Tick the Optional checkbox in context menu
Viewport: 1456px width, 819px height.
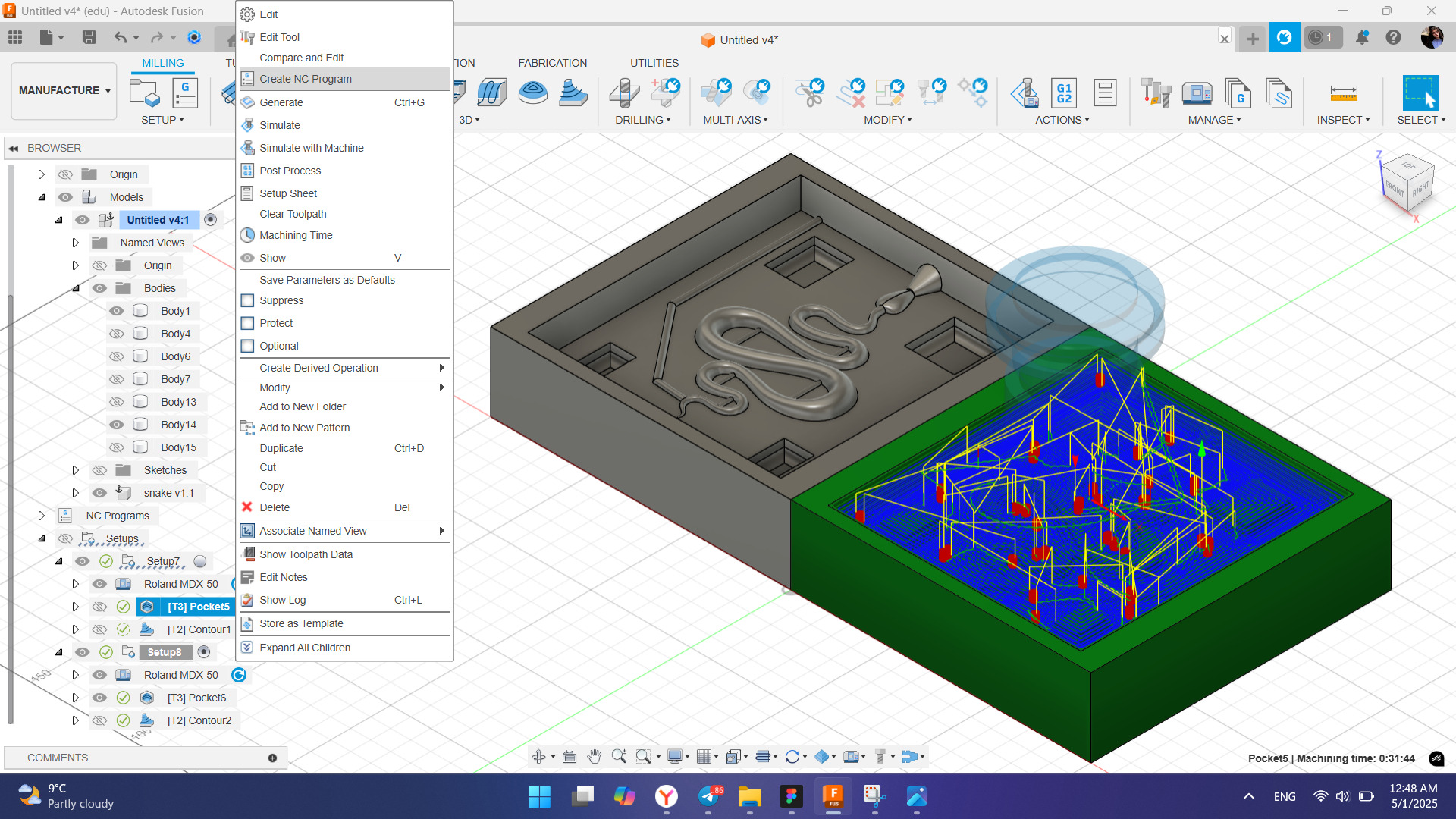247,346
